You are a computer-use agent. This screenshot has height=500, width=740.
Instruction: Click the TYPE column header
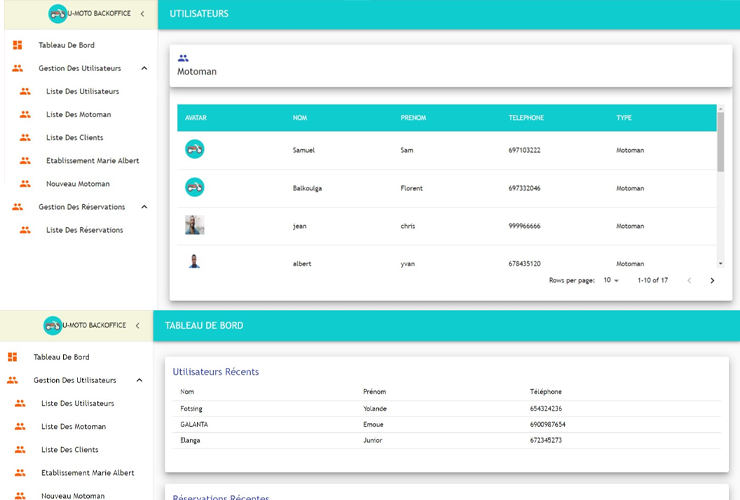(624, 118)
